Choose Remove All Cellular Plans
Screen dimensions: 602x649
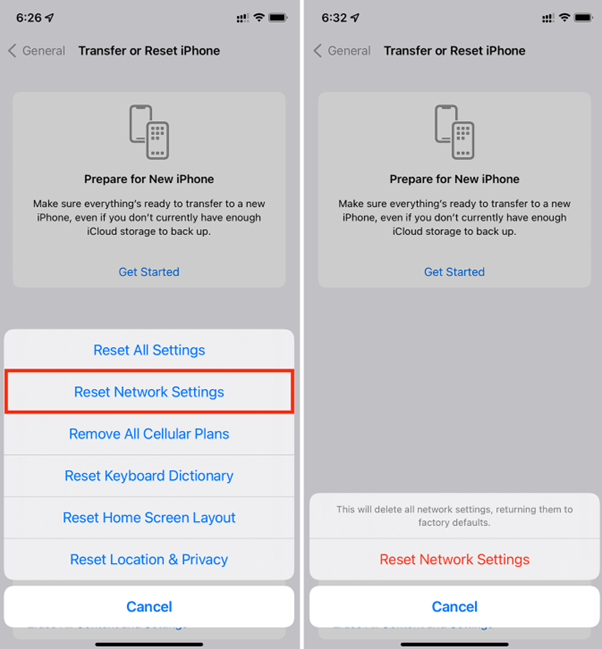pos(149,434)
